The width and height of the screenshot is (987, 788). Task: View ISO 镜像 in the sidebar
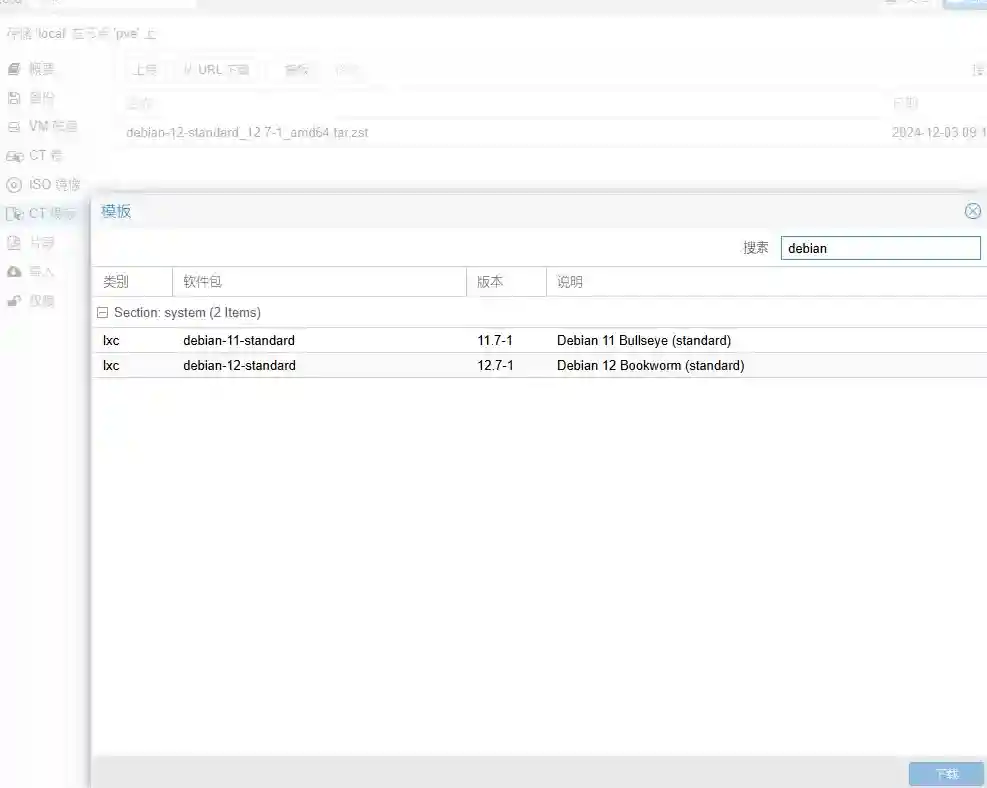(x=45, y=184)
